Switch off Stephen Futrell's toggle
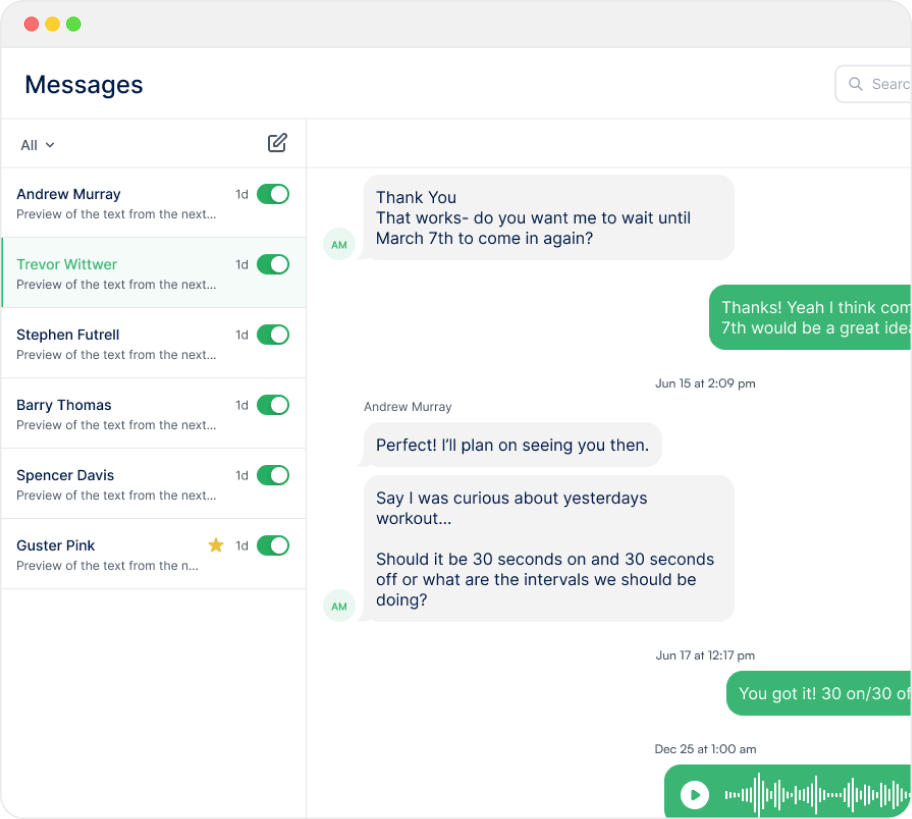Viewport: 912px width, 819px height. (x=273, y=334)
